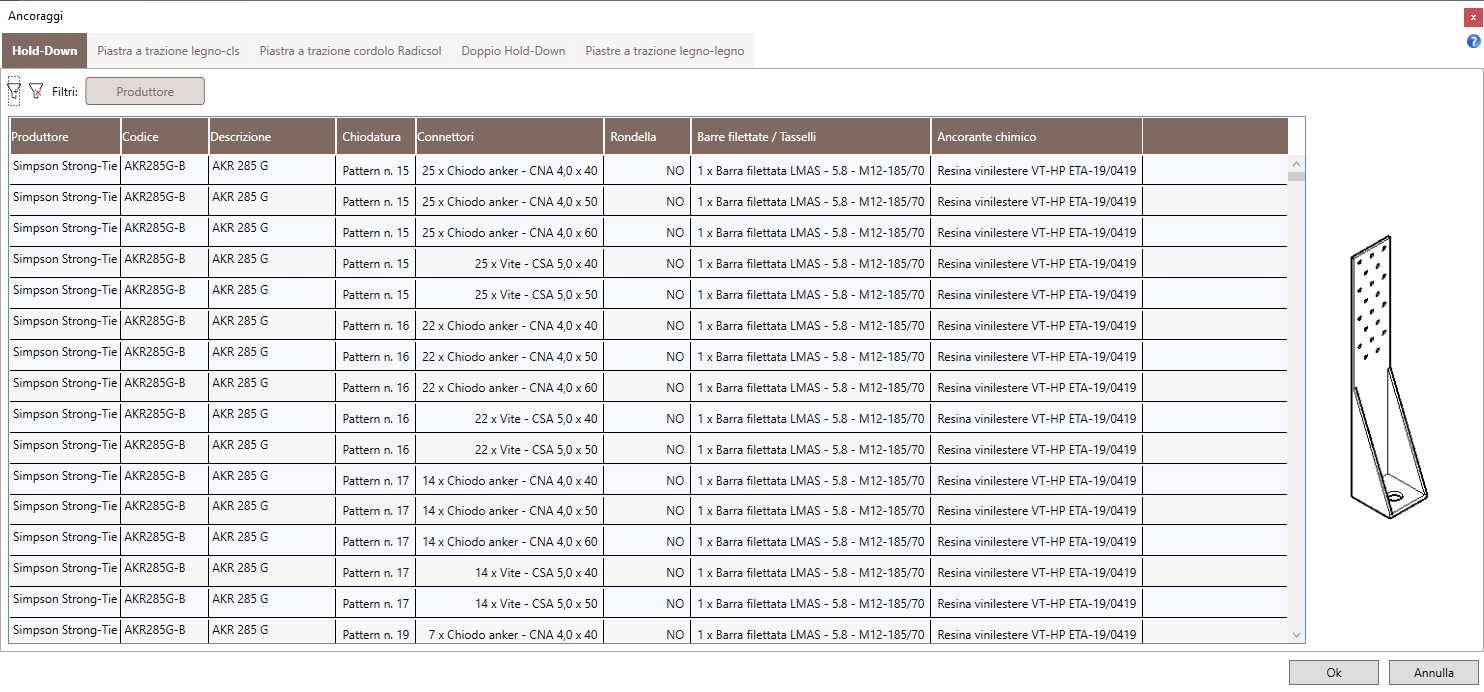The image size is (1484, 692).
Task: Sort by the Produttore column header
Action: pyautogui.click(x=65, y=136)
